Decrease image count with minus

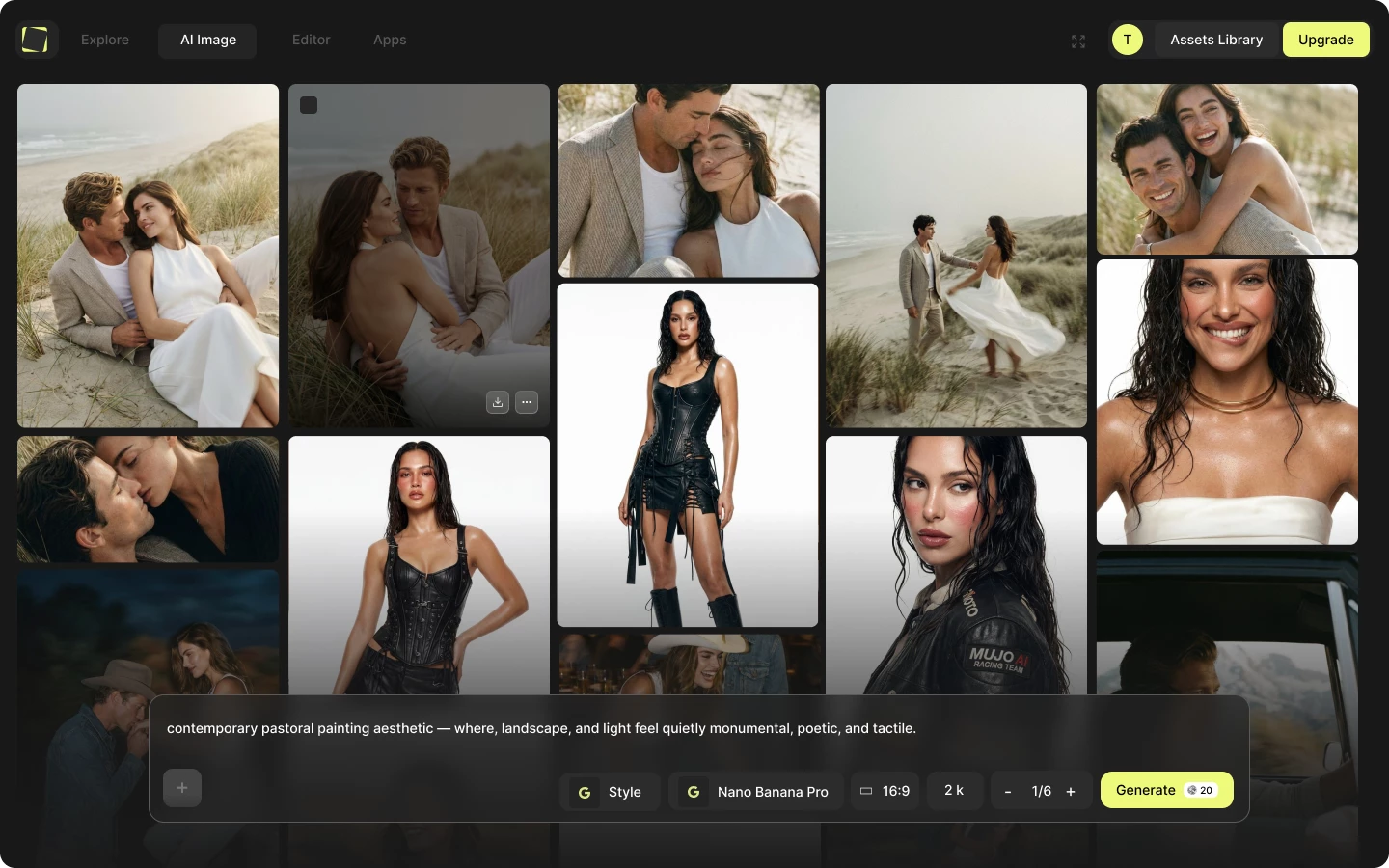click(x=1008, y=791)
